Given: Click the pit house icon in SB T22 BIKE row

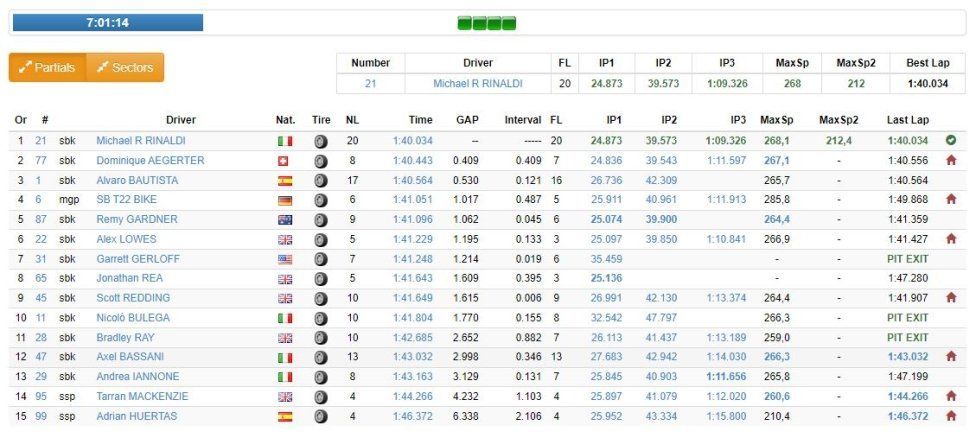Looking at the screenshot, I should point(950,200).
